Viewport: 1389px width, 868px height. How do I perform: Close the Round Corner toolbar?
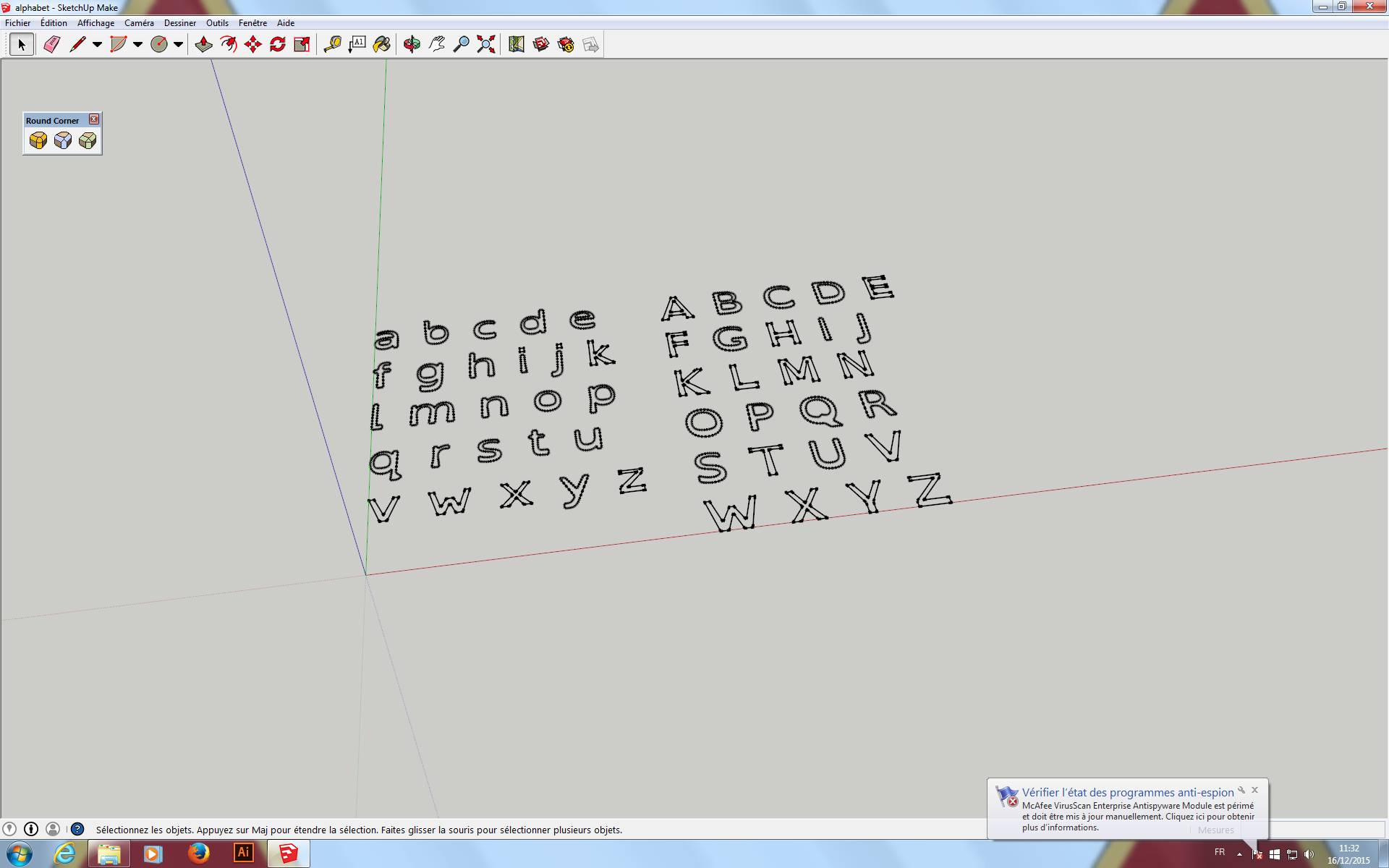click(94, 119)
